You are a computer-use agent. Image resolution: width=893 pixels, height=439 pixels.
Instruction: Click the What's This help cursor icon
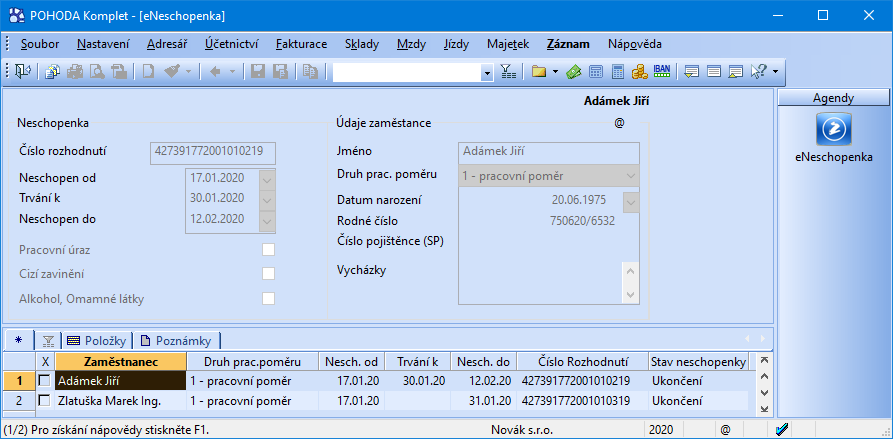coord(758,71)
